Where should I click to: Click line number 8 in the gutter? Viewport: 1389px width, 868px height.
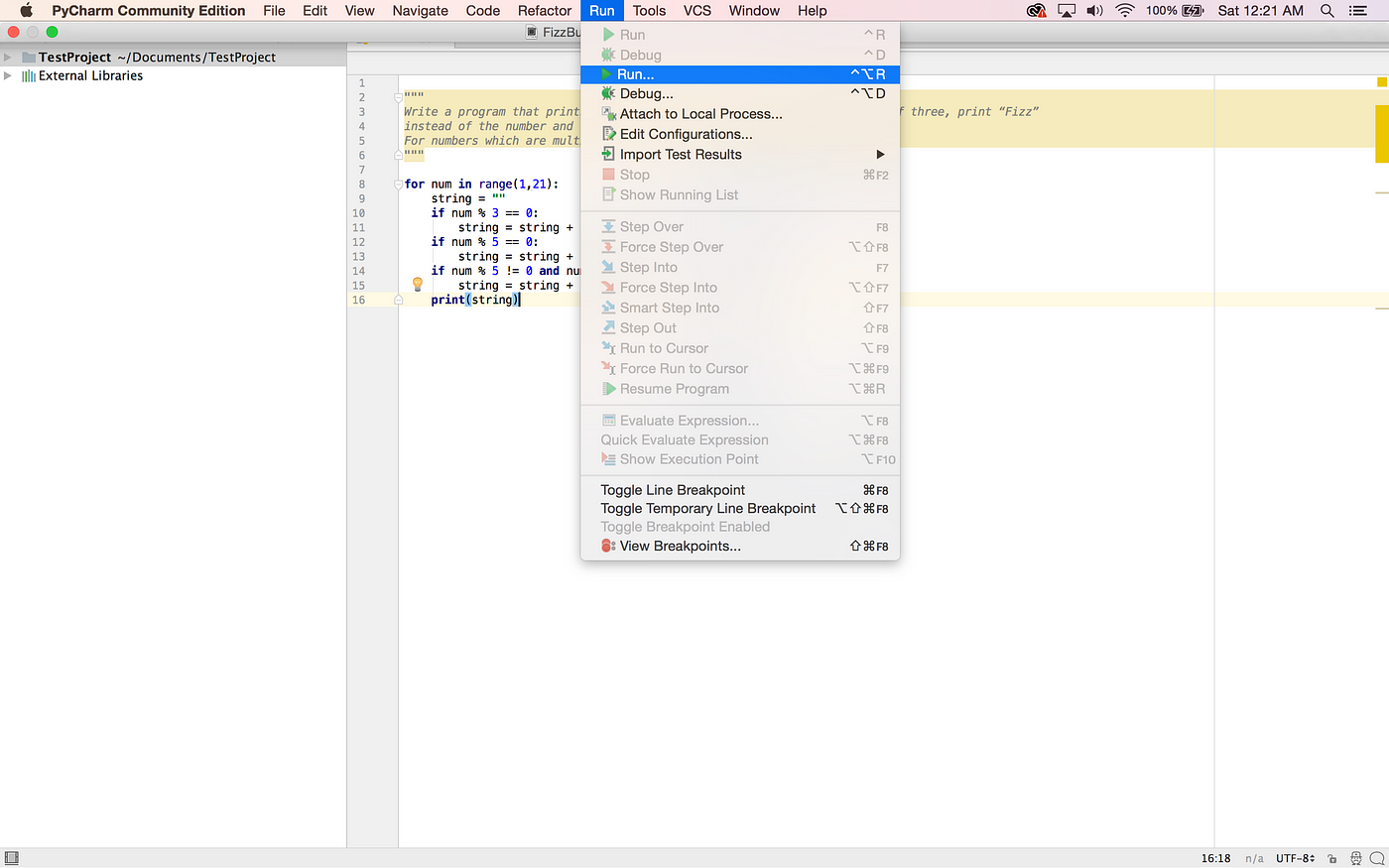click(x=362, y=184)
